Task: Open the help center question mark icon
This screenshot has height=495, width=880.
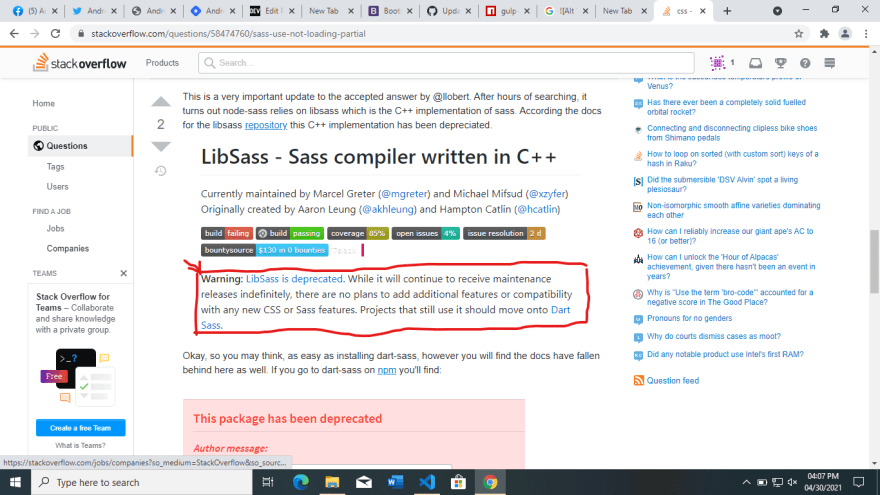Action: (805, 63)
